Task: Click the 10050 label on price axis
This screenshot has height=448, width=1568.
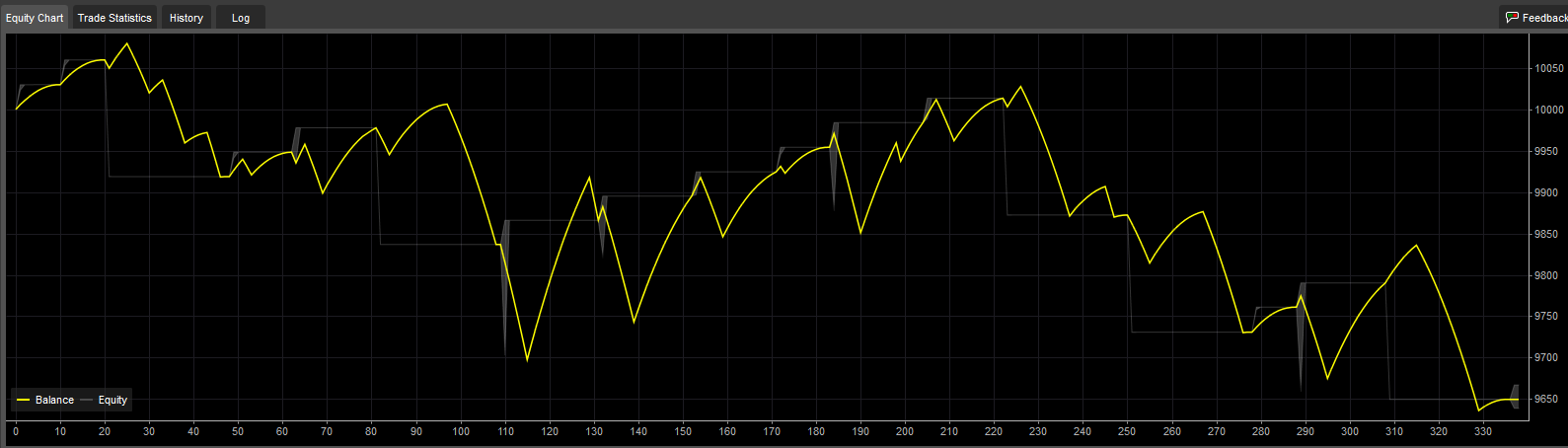Action: [x=1548, y=69]
